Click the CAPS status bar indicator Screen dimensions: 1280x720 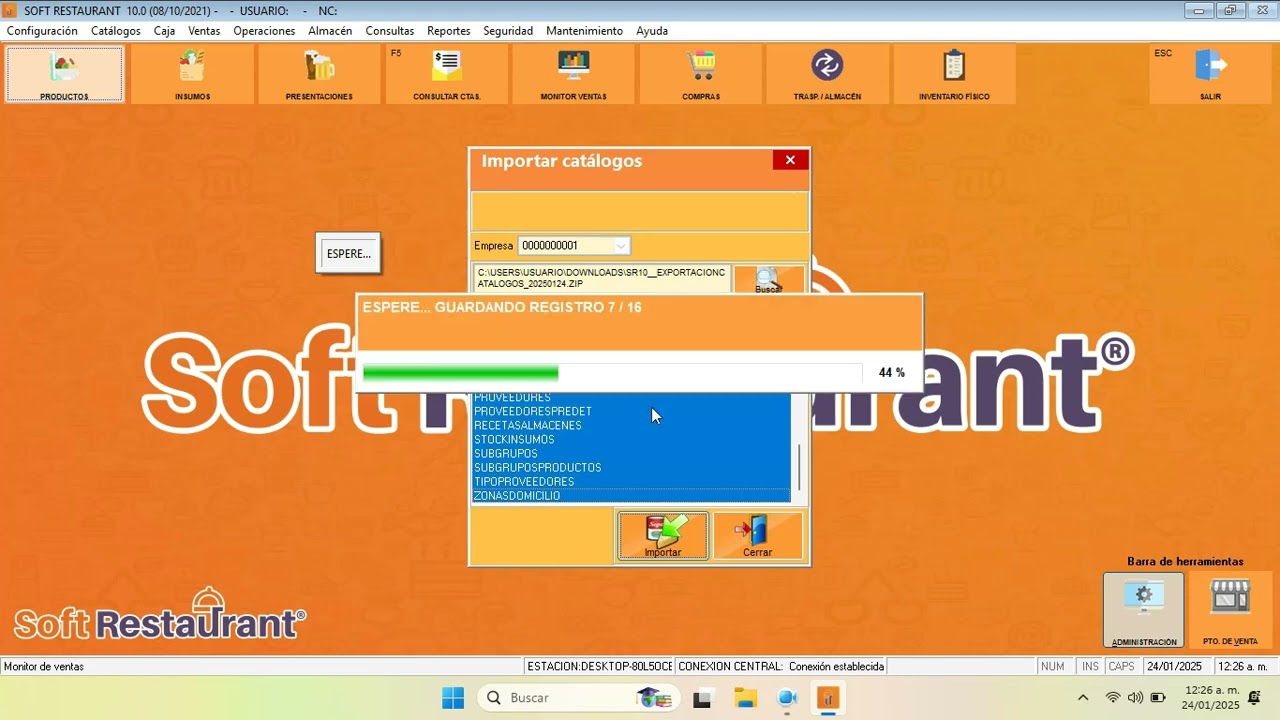click(x=1122, y=666)
